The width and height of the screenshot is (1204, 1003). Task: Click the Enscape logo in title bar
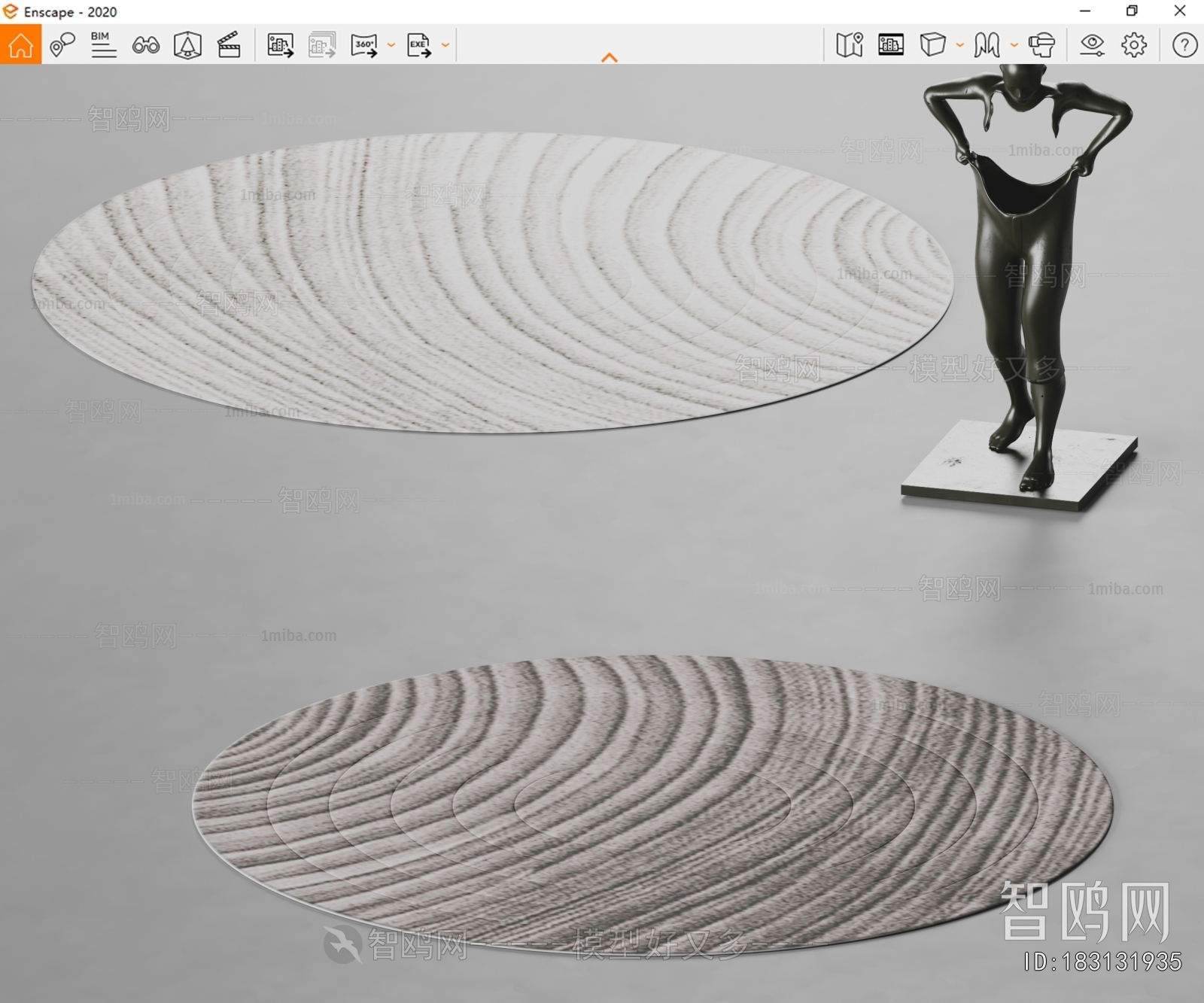click(x=11, y=11)
